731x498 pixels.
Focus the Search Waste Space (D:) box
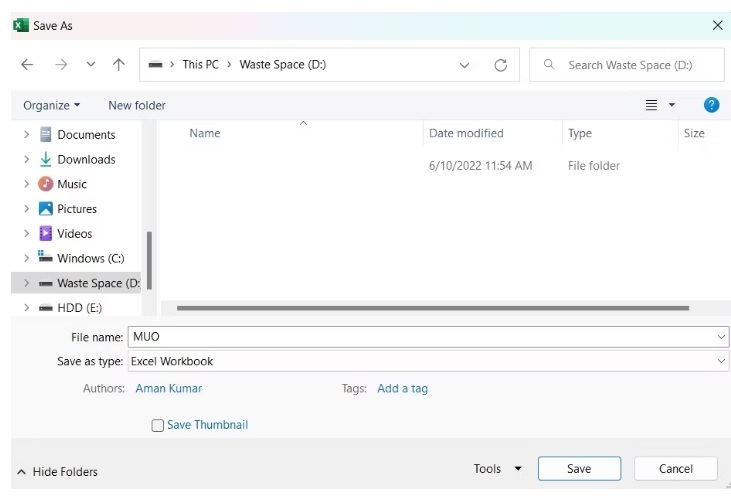click(627, 65)
